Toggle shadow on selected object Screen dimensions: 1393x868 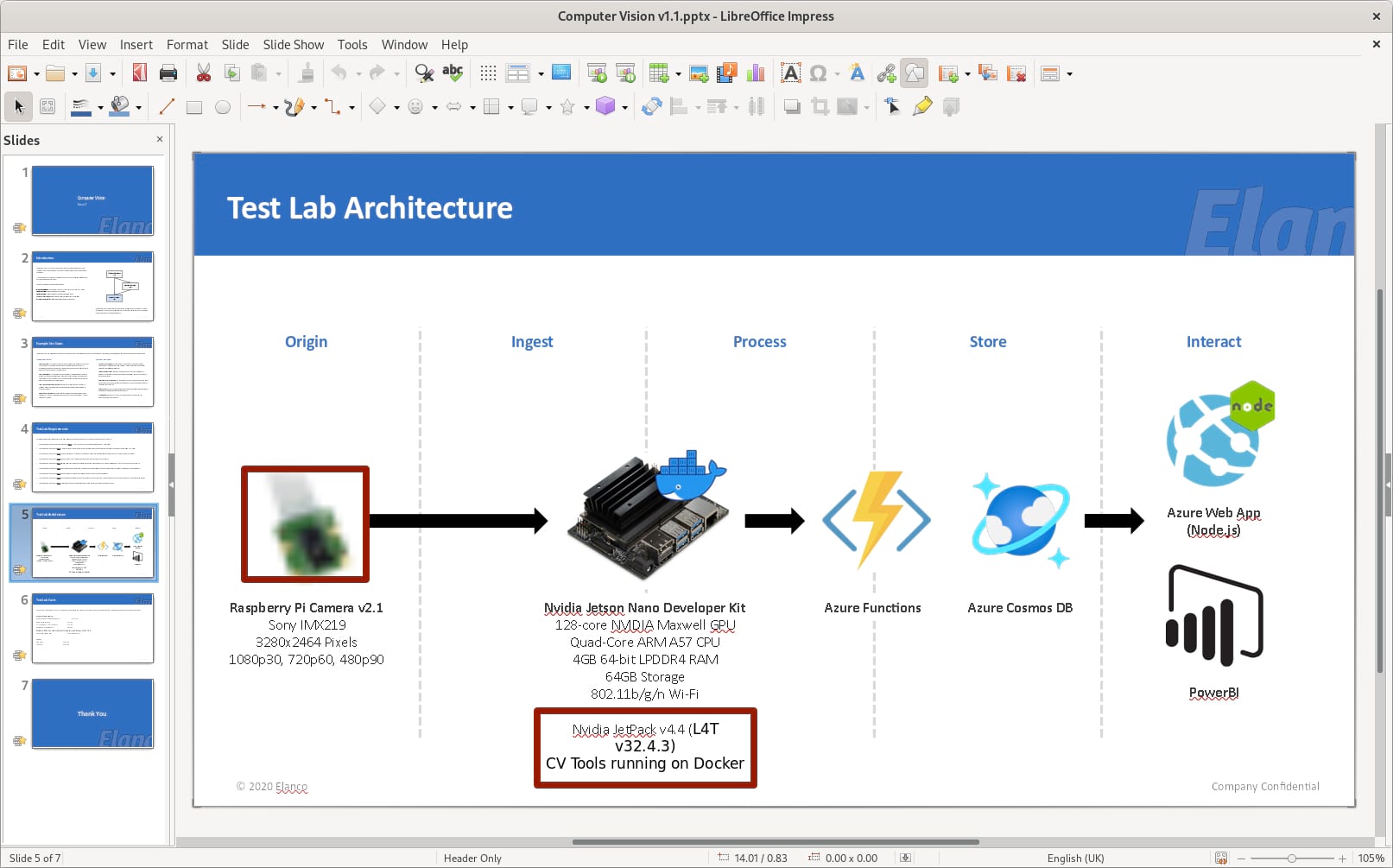[x=792, y=106]
